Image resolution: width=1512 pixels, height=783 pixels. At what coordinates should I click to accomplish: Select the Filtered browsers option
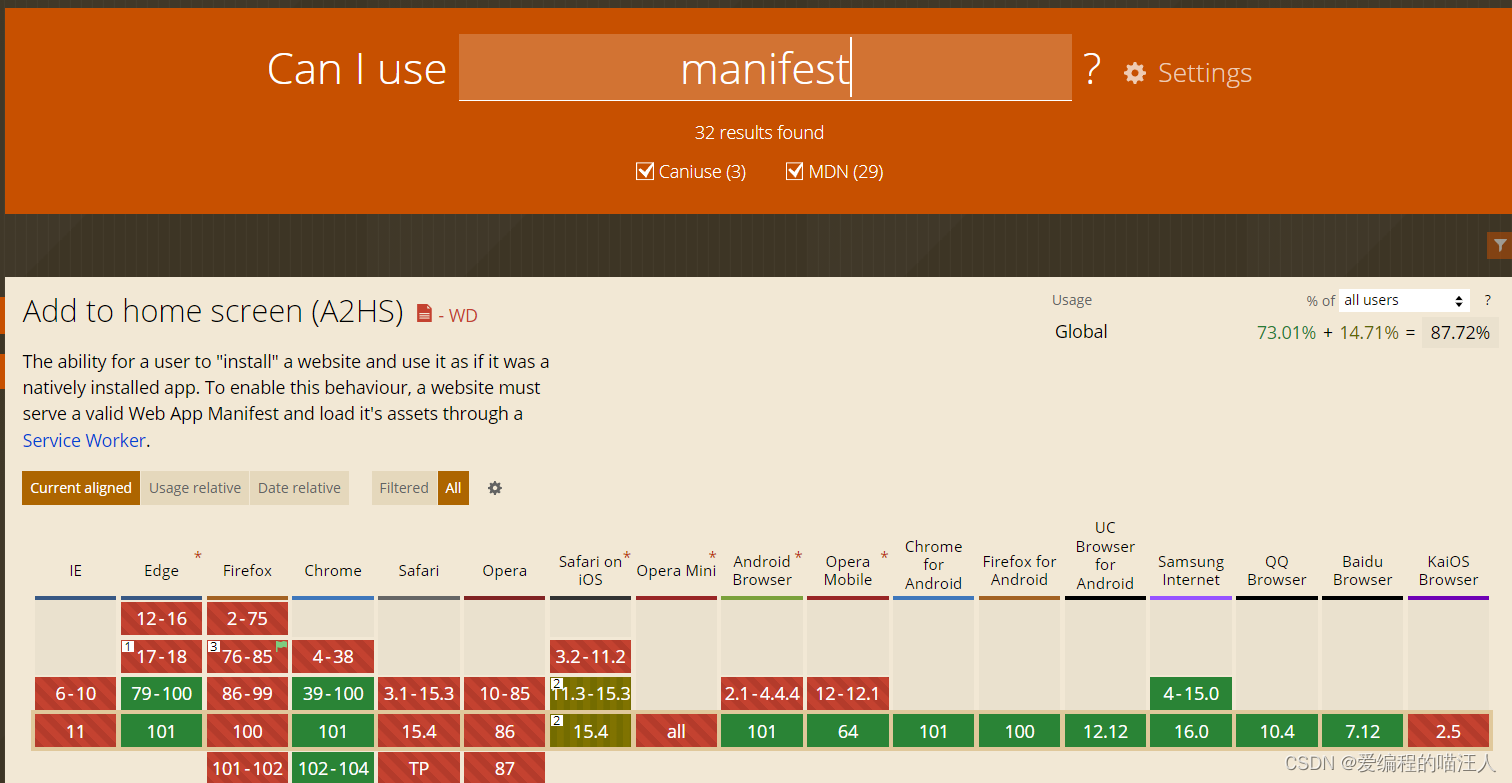[x=404, y=488]
